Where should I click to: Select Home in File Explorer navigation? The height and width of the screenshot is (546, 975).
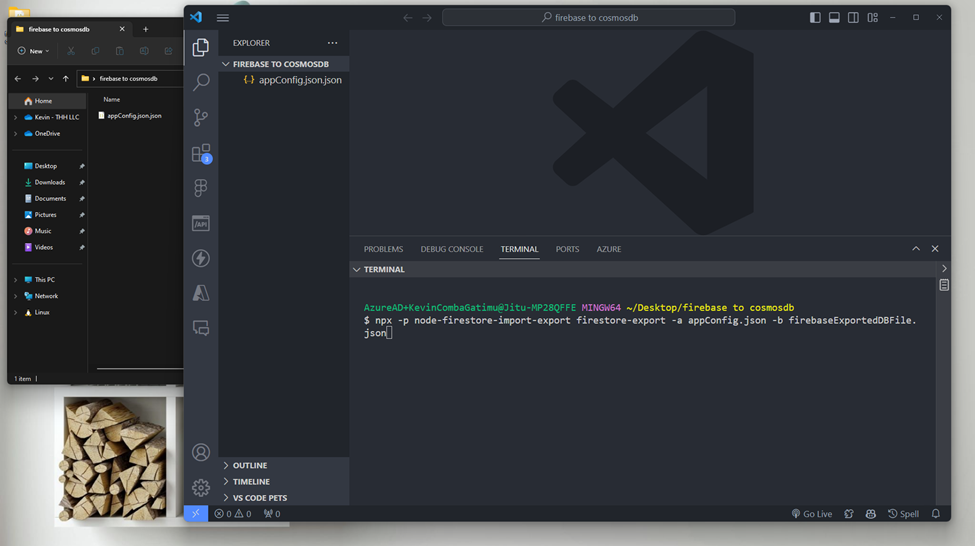[x=47, y=101]
